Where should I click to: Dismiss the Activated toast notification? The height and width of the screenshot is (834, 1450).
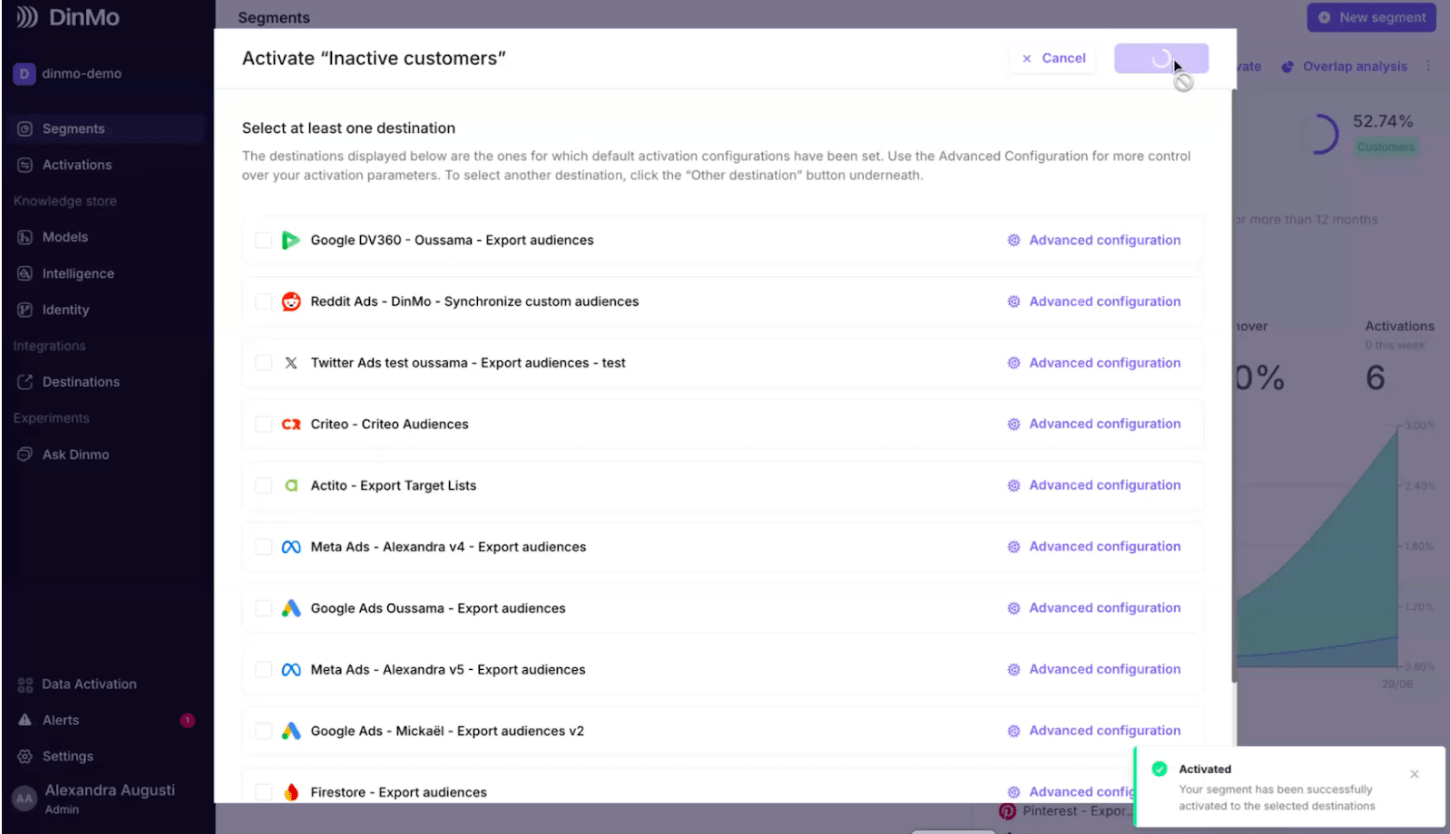(x=1414, y=774)
